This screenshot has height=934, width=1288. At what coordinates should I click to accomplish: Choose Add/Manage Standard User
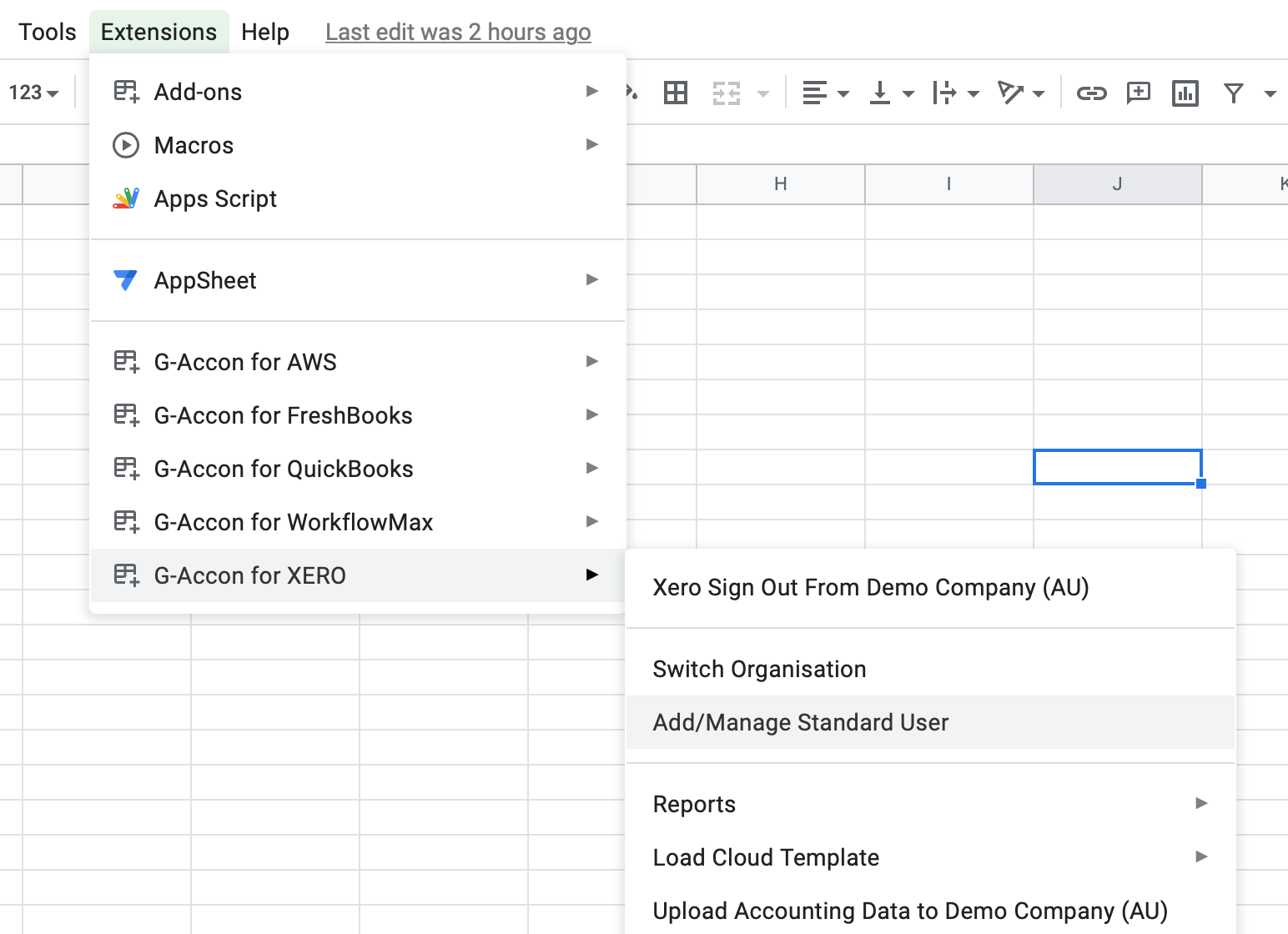tap(930, 722)
